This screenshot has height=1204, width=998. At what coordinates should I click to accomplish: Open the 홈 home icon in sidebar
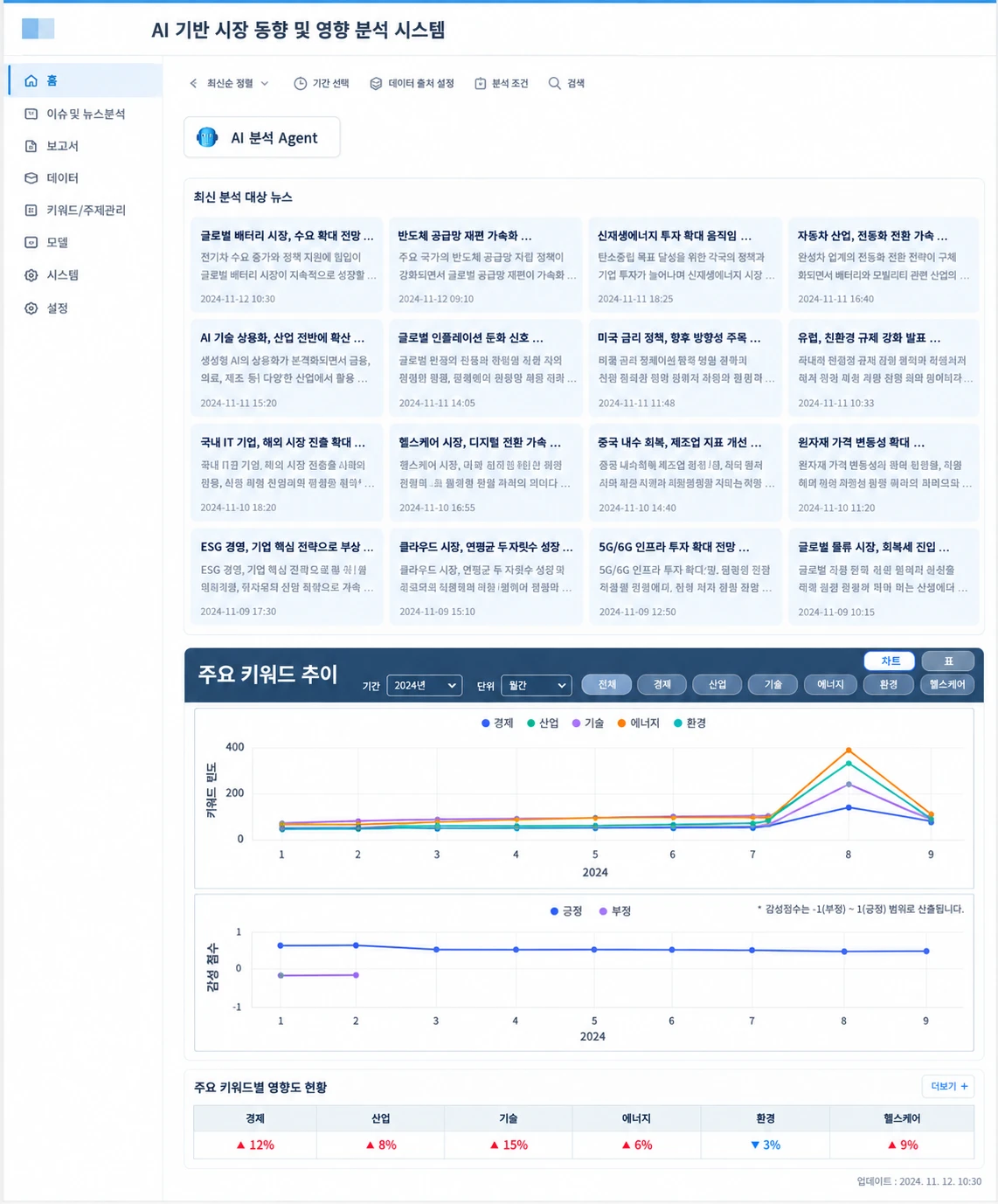31,80
